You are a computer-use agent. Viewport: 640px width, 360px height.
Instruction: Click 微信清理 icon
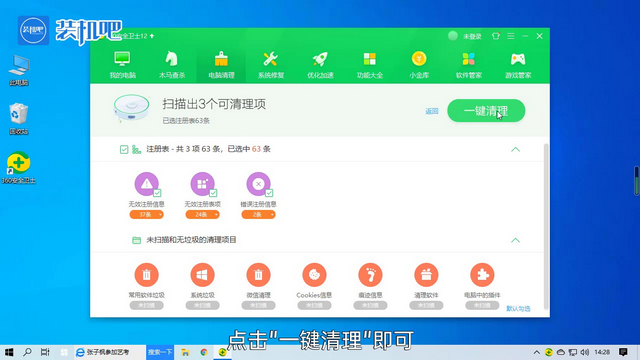[258, 275]
